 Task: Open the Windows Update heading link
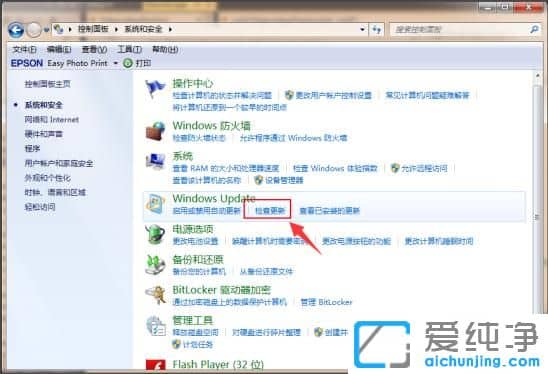click(214, 198)
